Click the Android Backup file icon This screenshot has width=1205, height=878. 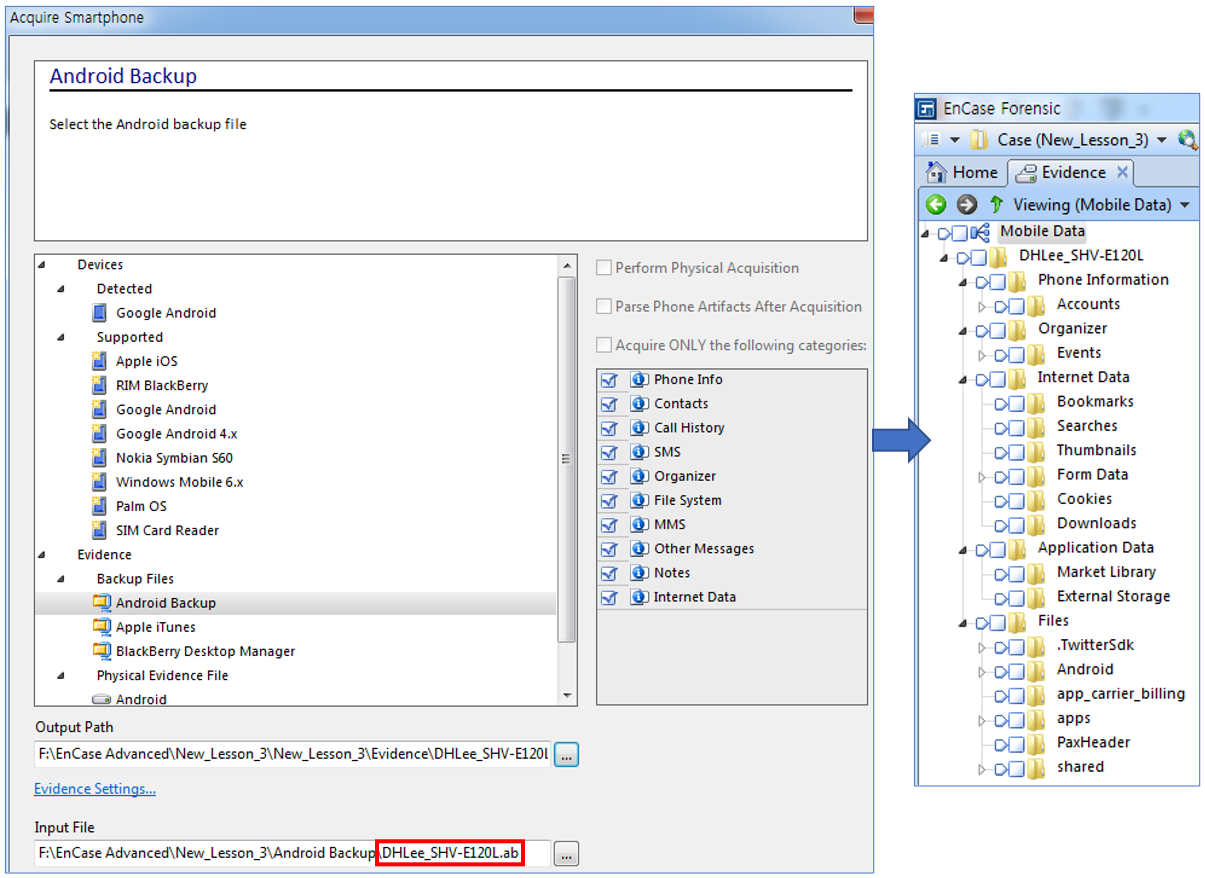(x=101, y=603)
